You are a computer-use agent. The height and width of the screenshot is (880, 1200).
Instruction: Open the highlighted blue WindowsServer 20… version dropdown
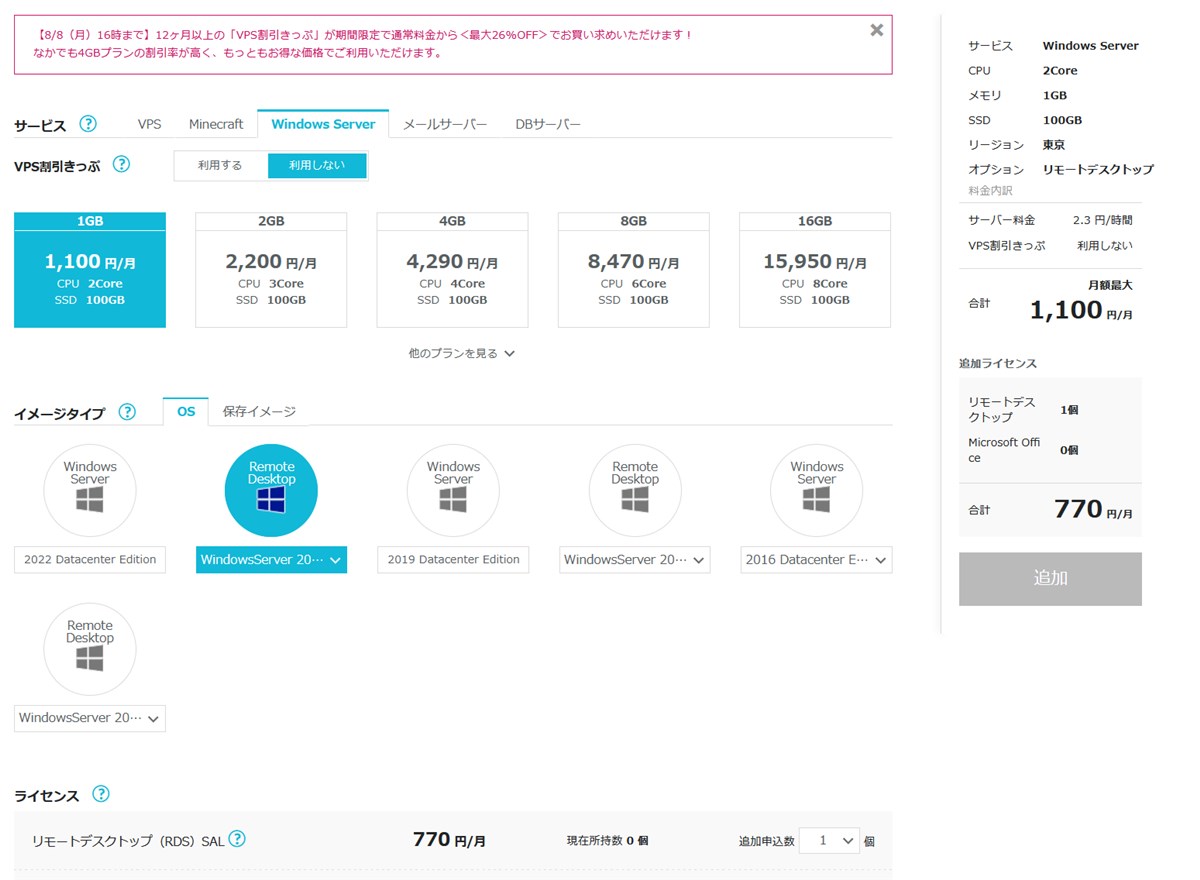point(271,560)
